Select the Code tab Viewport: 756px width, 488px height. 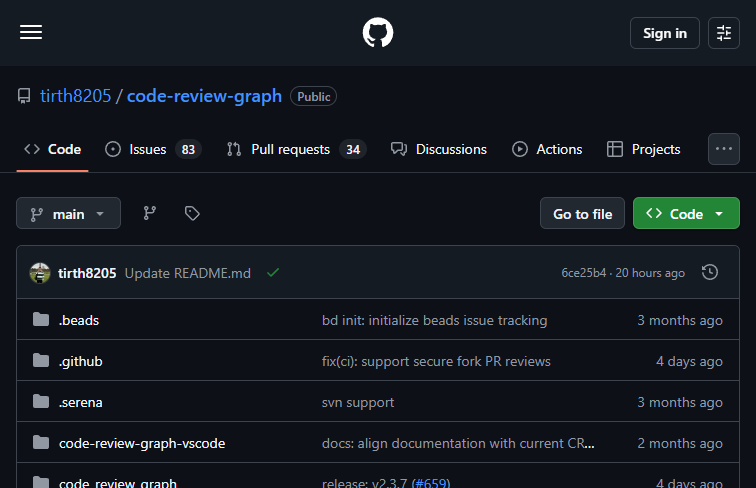53,149
